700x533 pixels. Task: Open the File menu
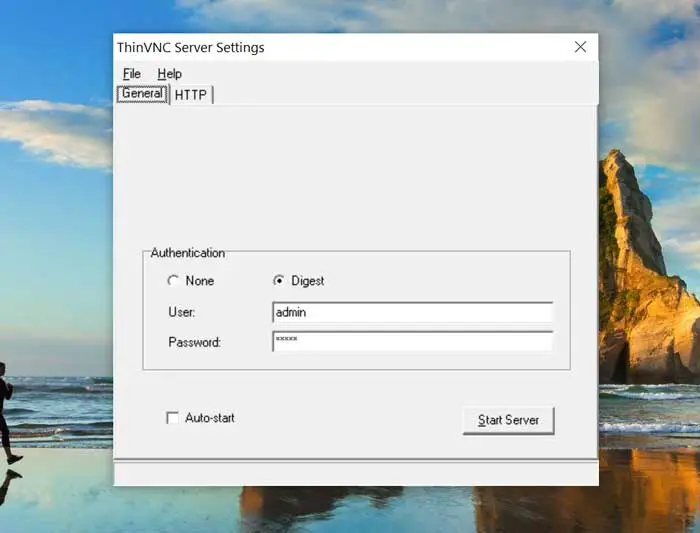(x=132, y=74)
